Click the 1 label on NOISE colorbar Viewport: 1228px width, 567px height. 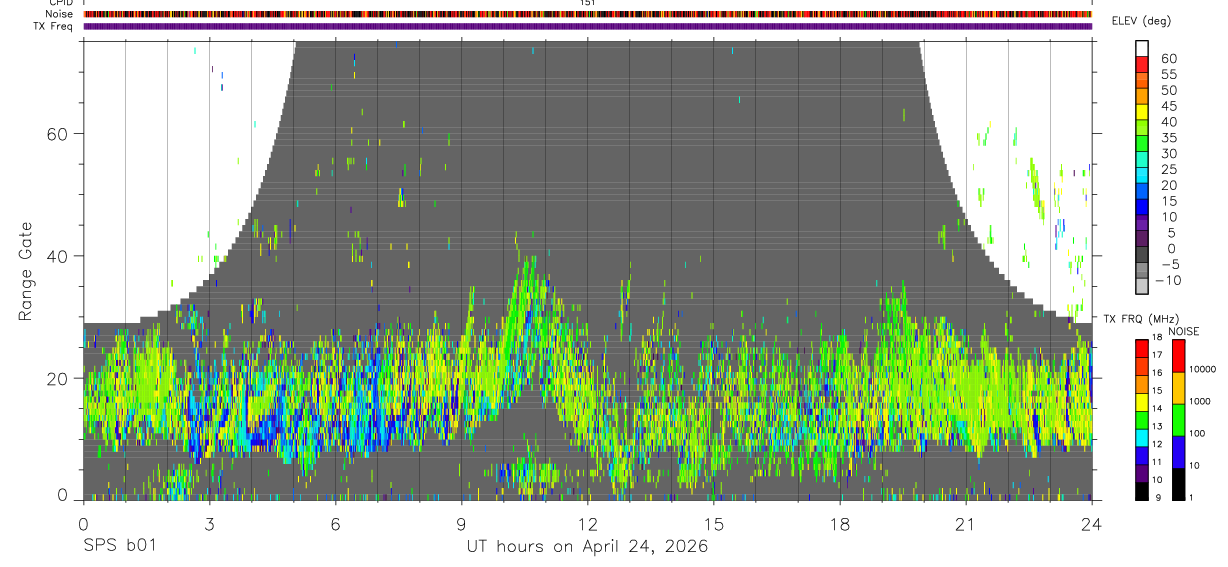pos(1192,497)
